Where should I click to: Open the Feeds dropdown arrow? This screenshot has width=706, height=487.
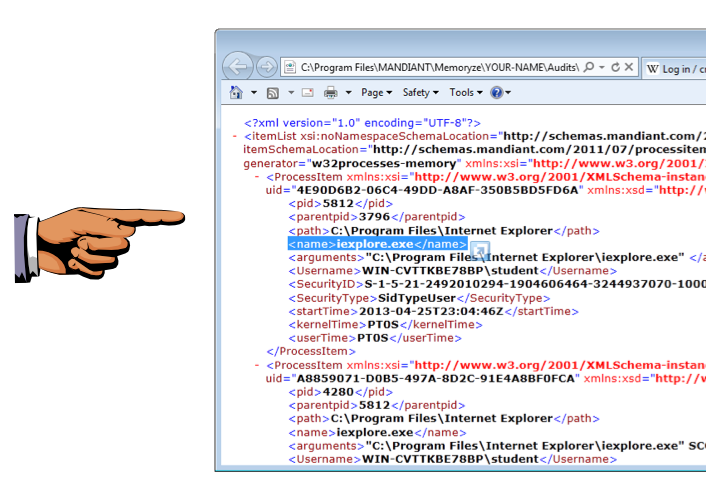(291, 92)
